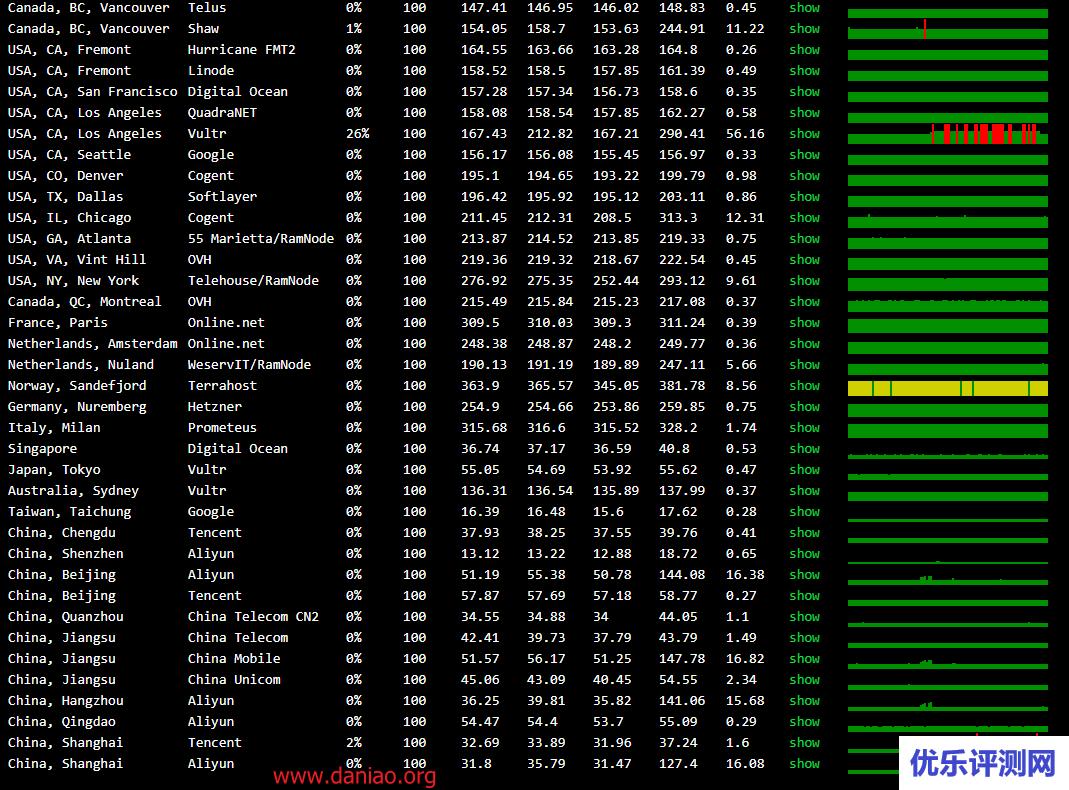Viewport: 1069px width, 790px height.
Task: Select '55 Marietta/RamNode' provider text
Action: (x=261, y=239)
